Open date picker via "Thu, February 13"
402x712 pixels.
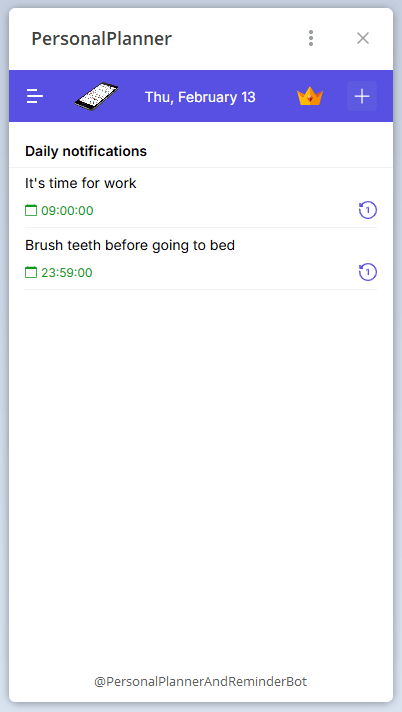(200, 97)
